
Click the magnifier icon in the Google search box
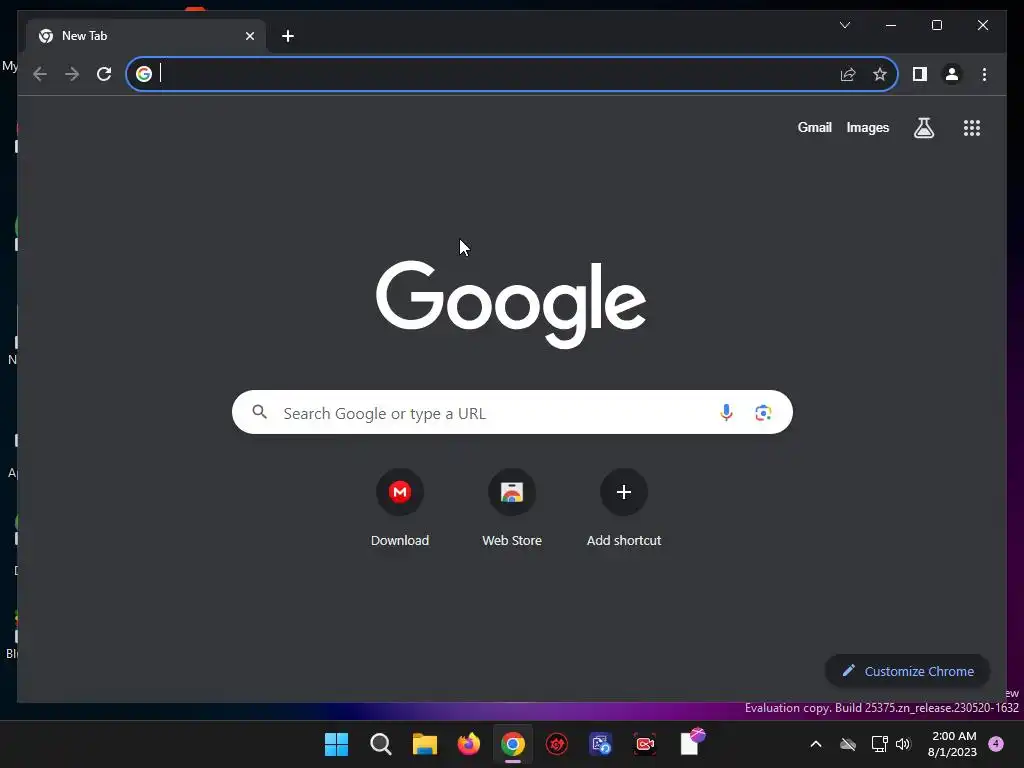(260, 412)
